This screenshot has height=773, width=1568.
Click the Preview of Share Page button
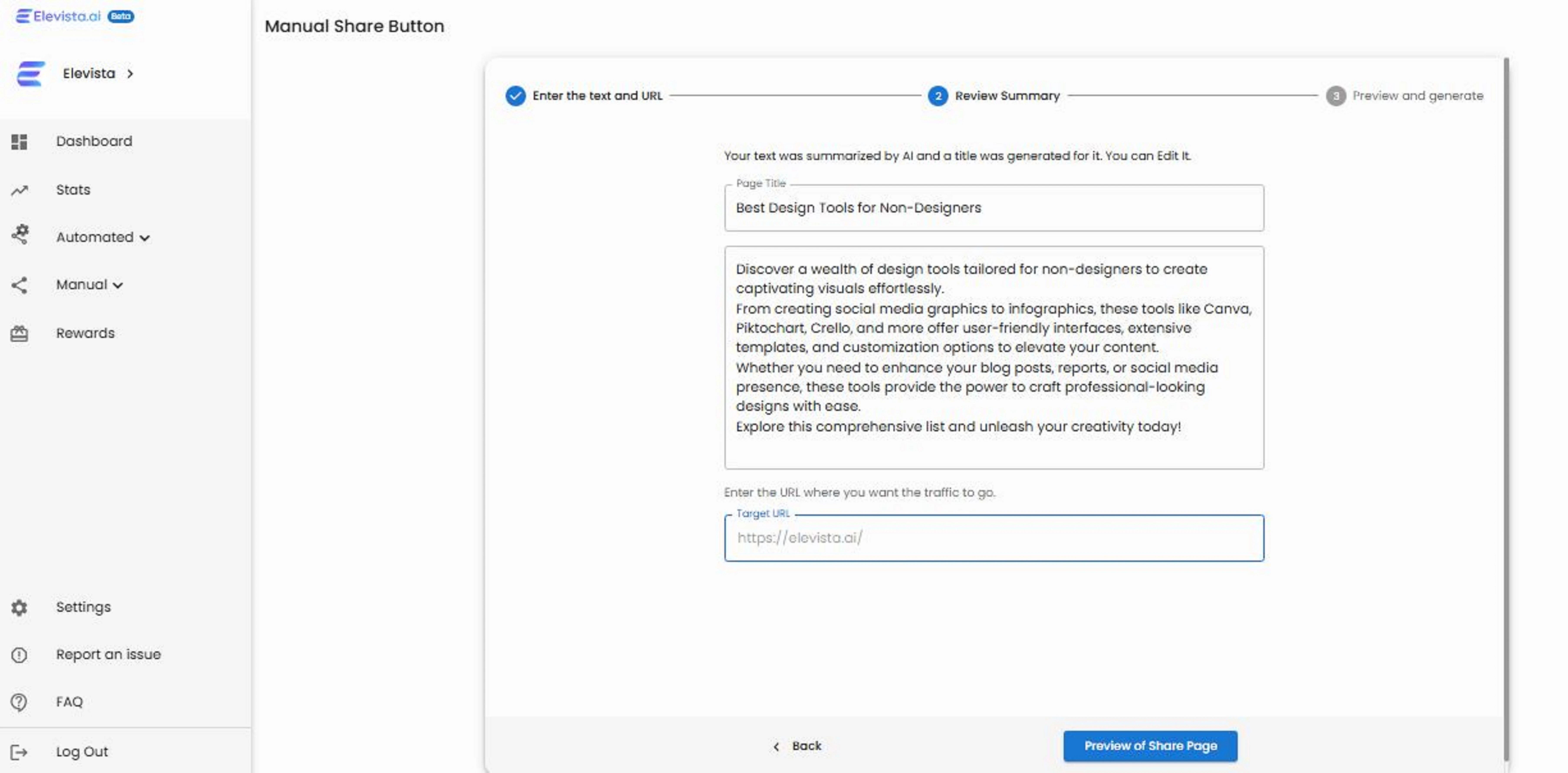pos(1150,745)
